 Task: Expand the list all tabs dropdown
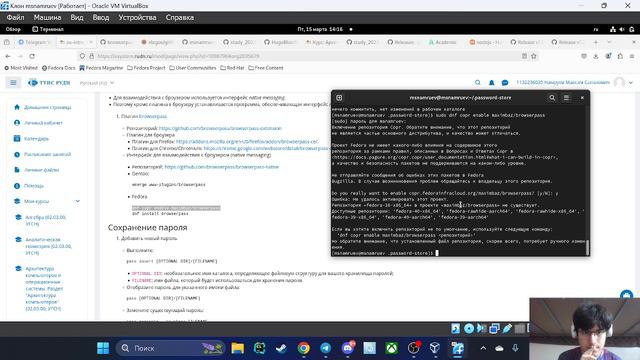(x=609, y=42)
